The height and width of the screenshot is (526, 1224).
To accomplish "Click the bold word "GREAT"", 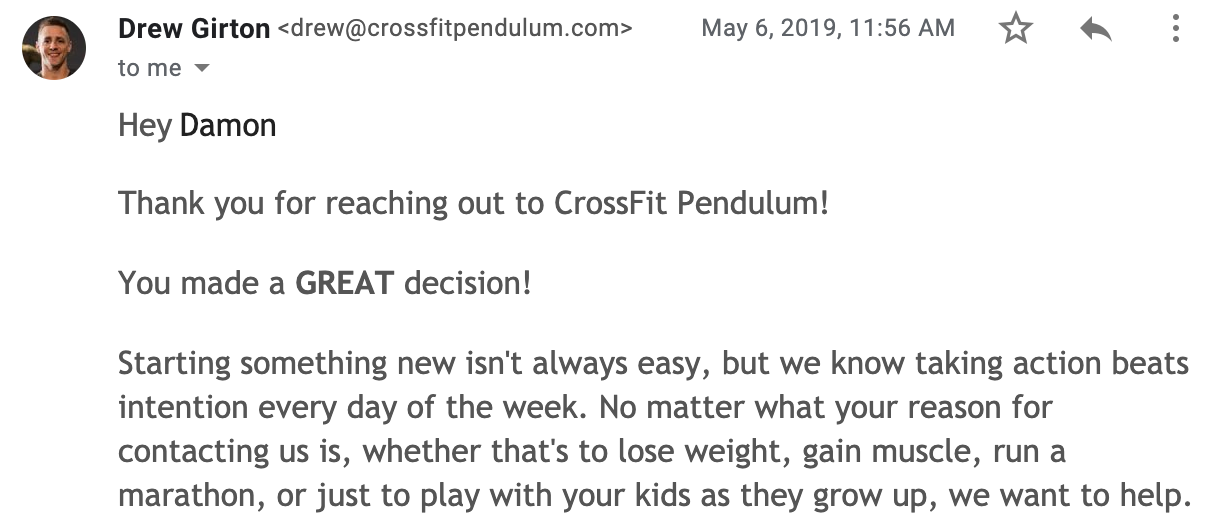I will (x=344, y=283).
